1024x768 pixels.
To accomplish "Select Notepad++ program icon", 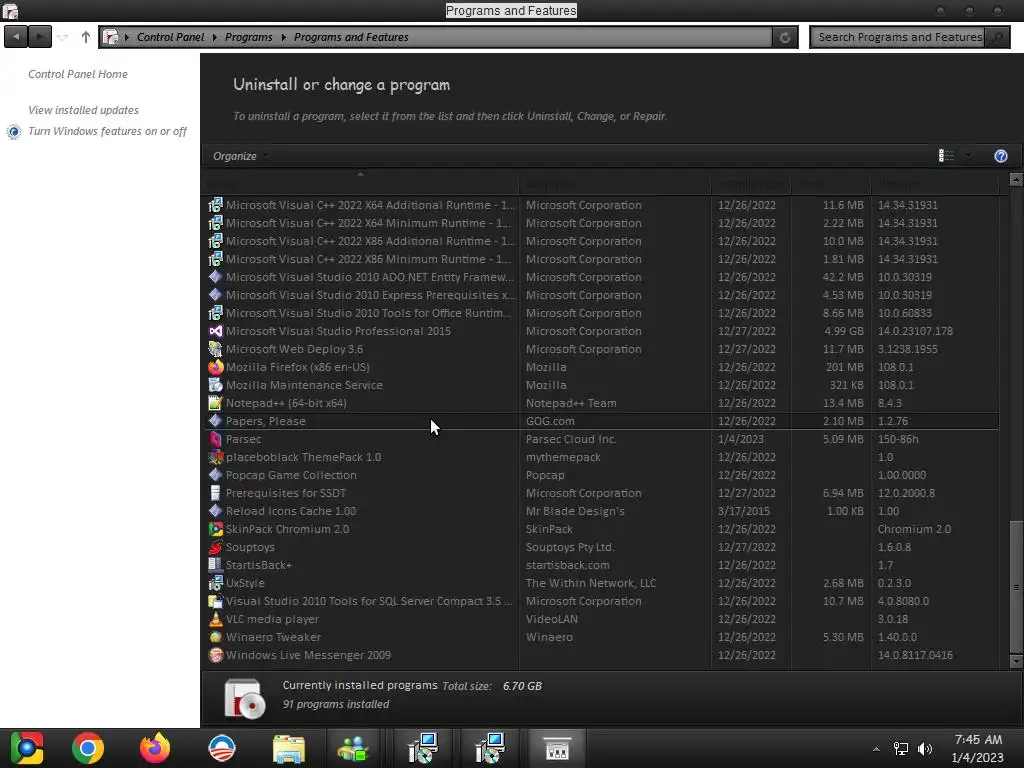I will [216, 403].
